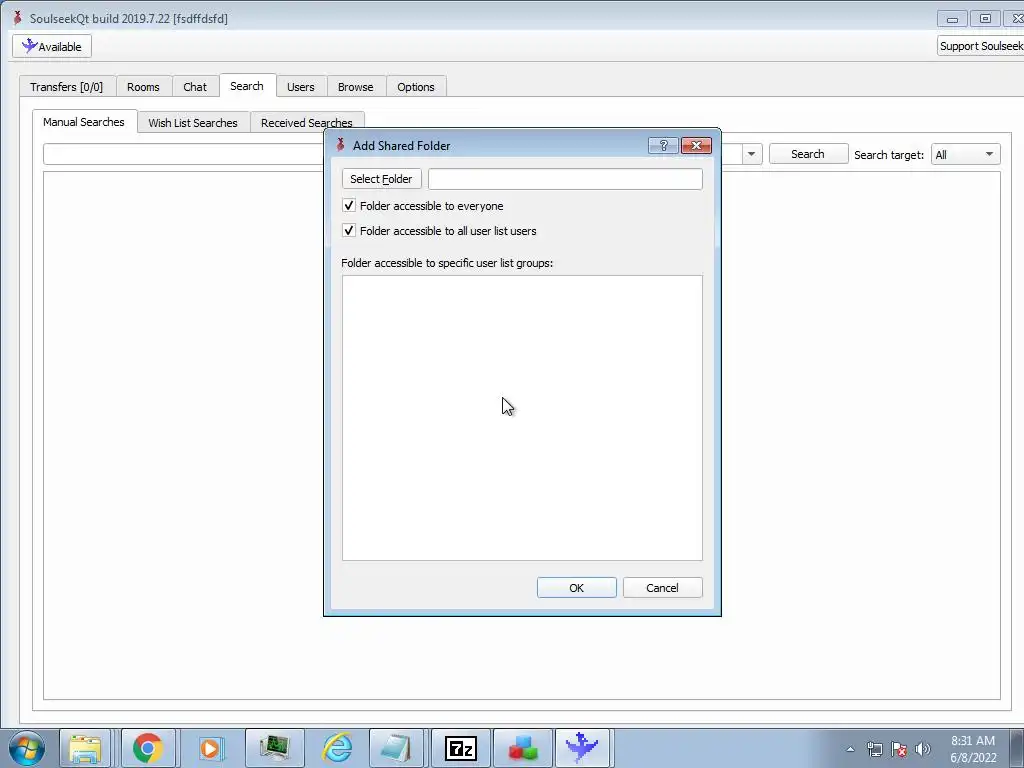Open 7-Zip from the taskbar

pos(460,748)
